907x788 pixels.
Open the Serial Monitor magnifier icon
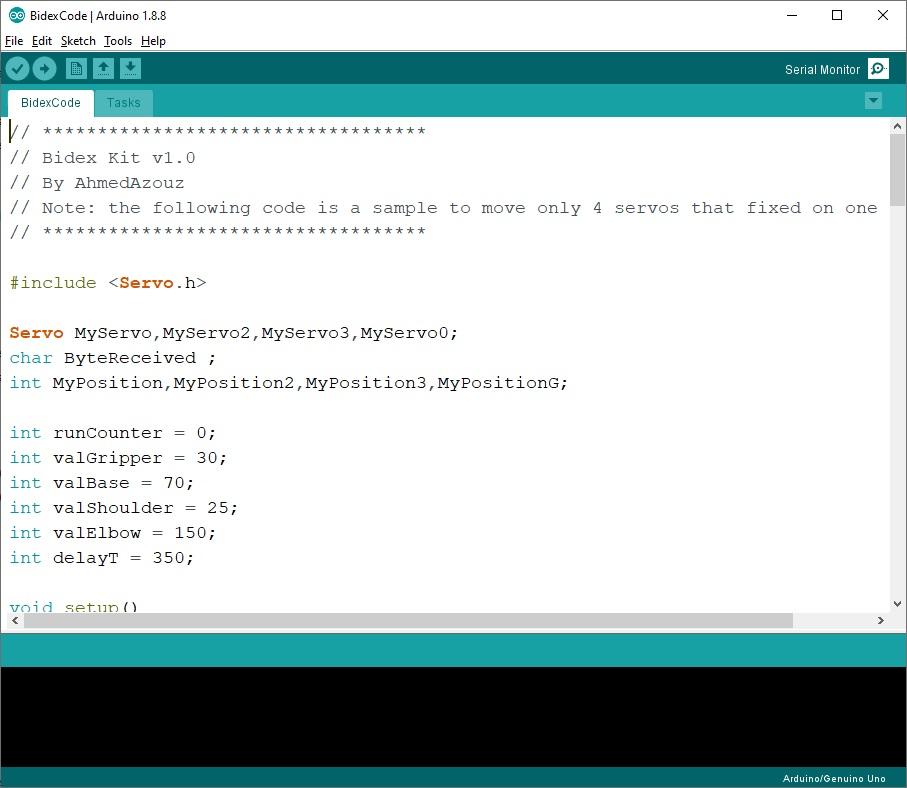click(878, 68)
